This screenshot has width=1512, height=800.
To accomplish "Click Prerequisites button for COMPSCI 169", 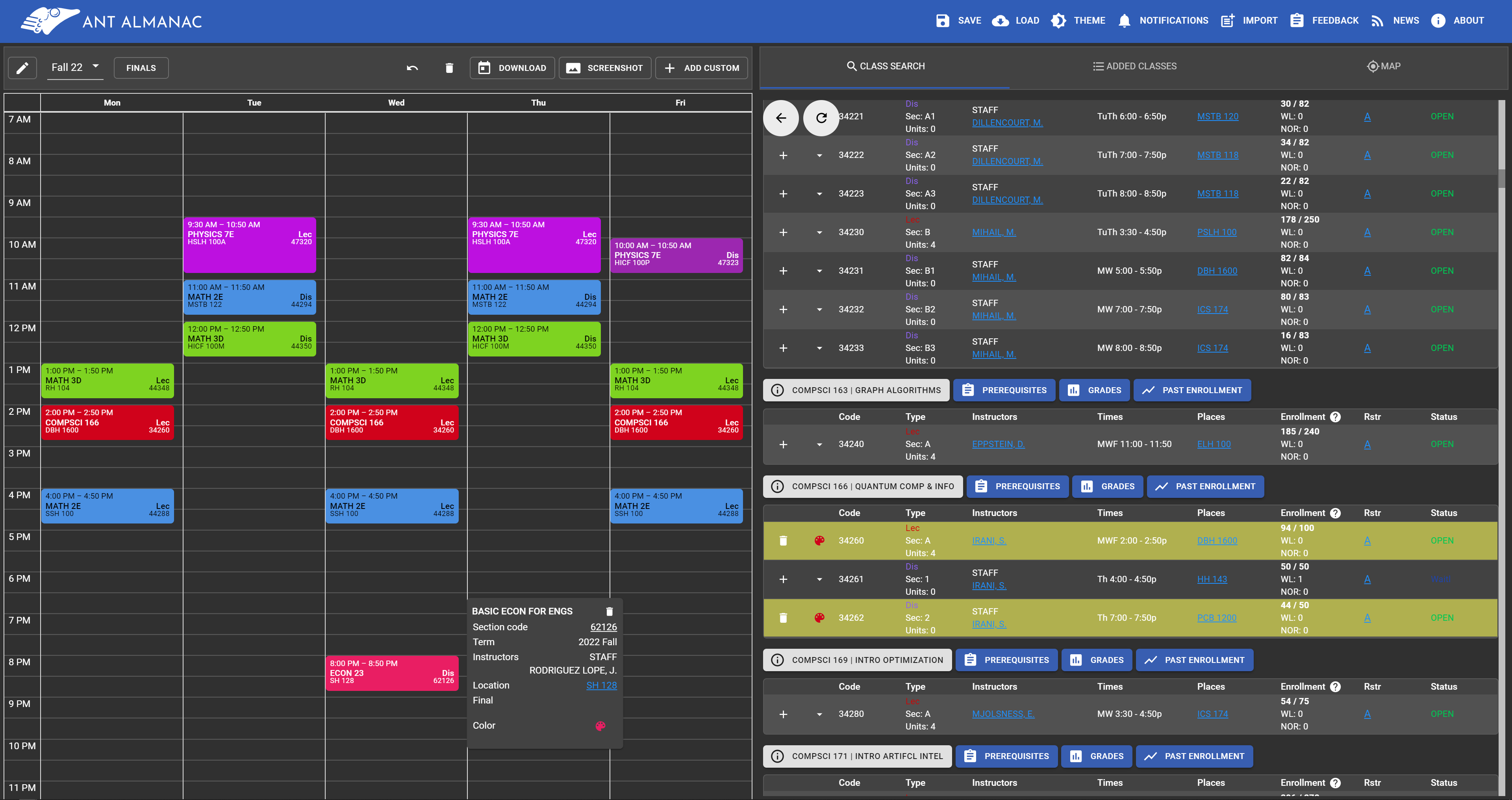I will 1007,660.
